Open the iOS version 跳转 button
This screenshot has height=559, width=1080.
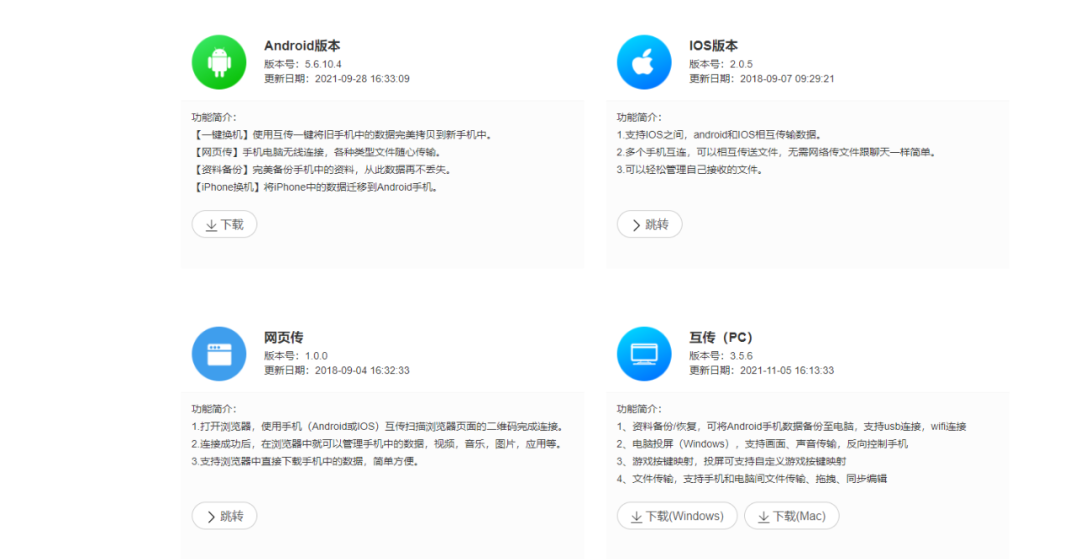650,224
